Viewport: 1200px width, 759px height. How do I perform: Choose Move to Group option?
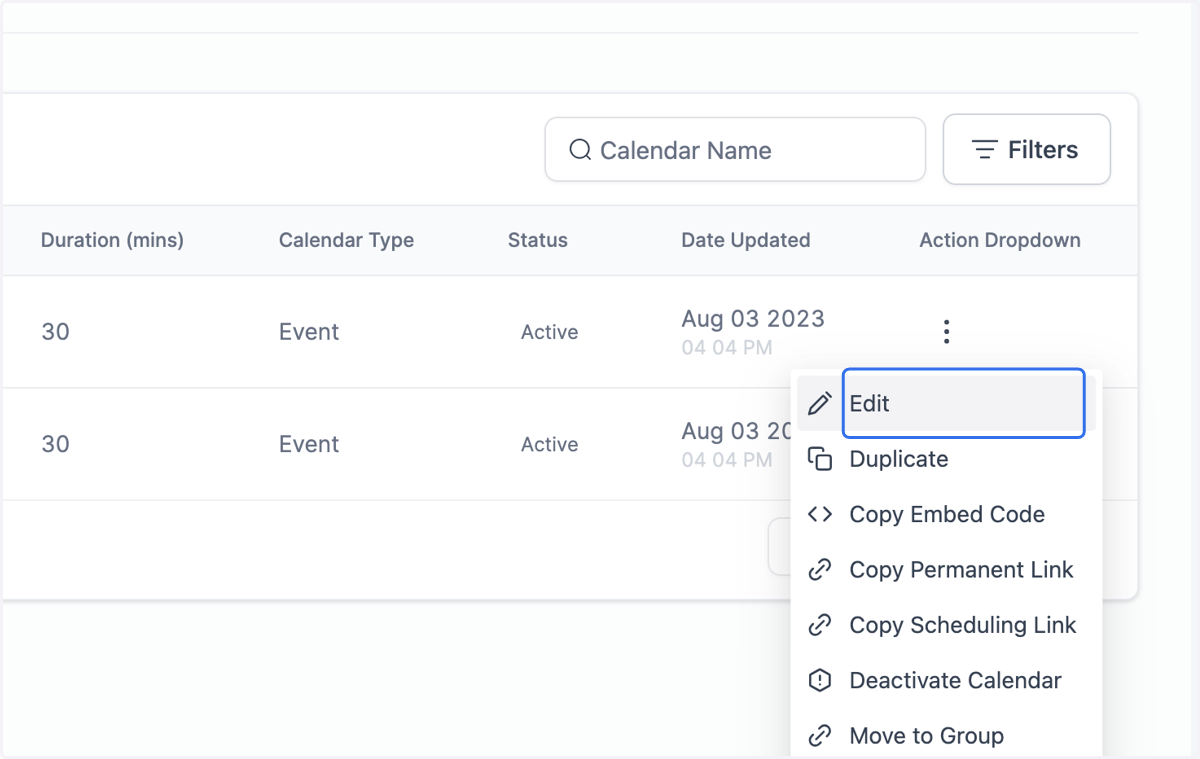tap(946, 736)
